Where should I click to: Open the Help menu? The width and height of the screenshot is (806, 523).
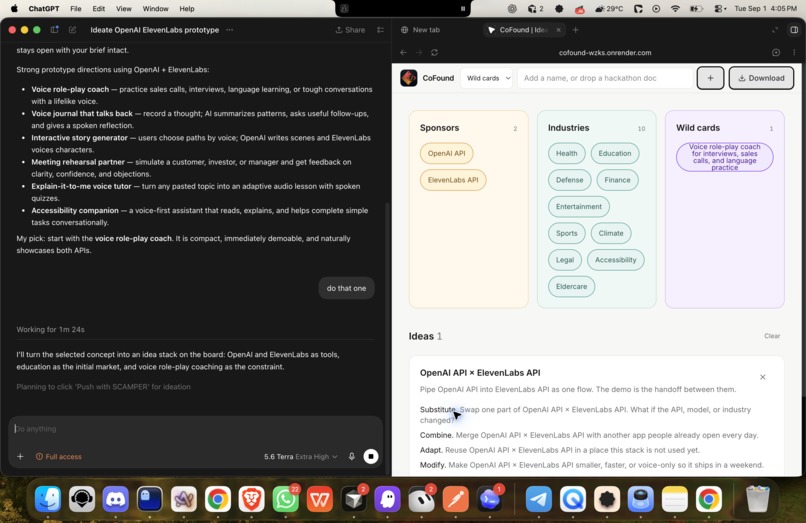point(187,9)
